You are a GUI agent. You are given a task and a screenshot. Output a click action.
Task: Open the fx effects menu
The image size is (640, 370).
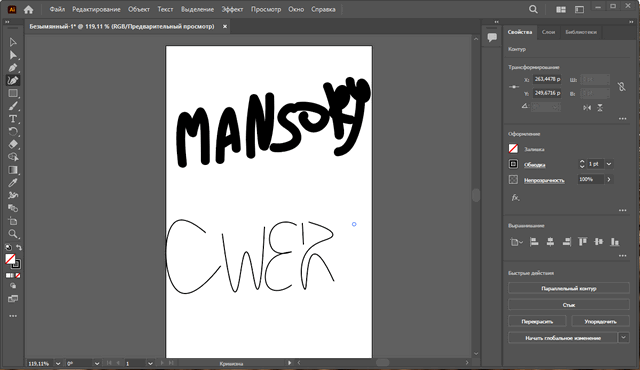pos(515,198)
